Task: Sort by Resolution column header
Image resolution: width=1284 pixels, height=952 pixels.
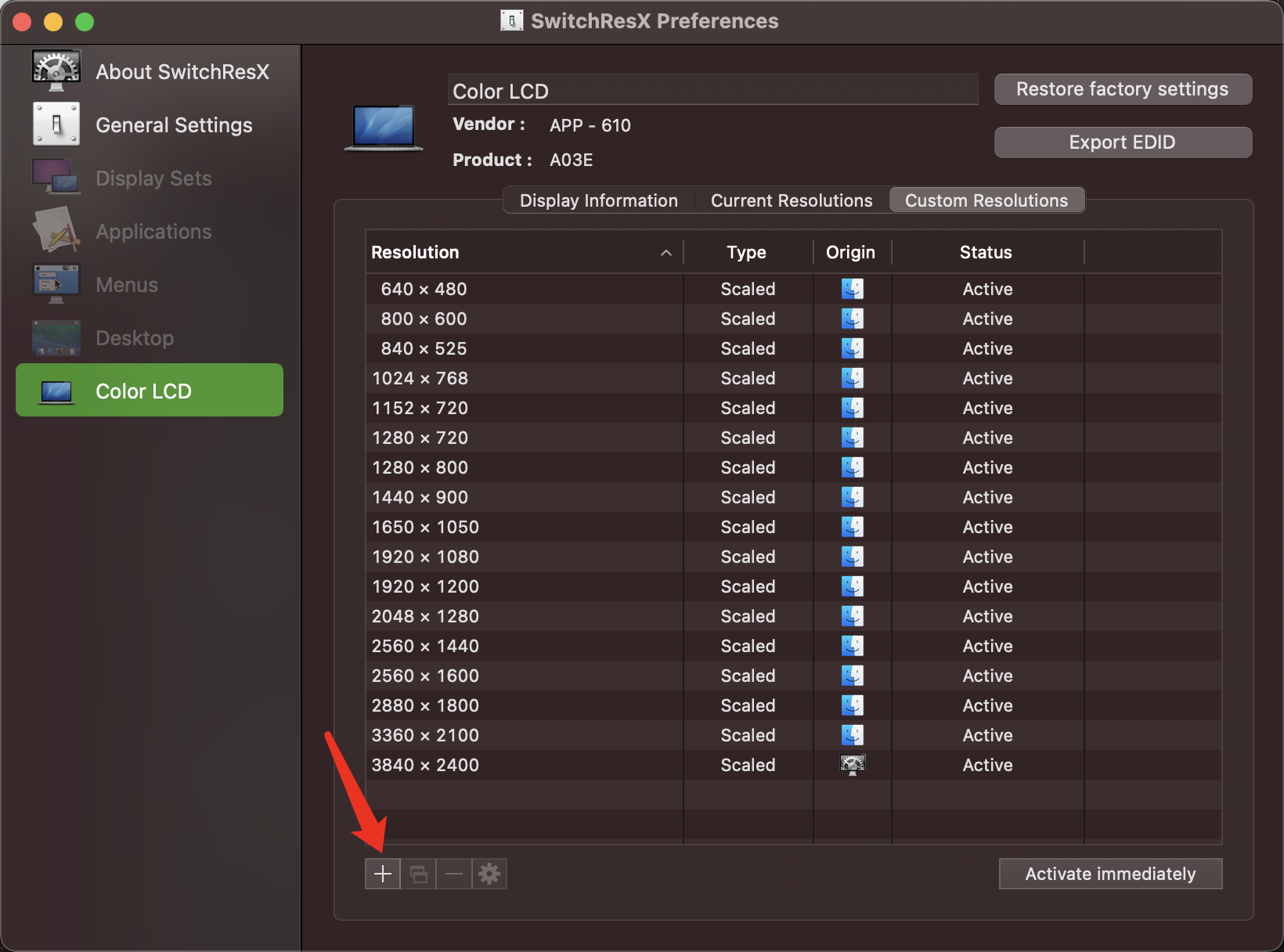Action: coord(524,252)
